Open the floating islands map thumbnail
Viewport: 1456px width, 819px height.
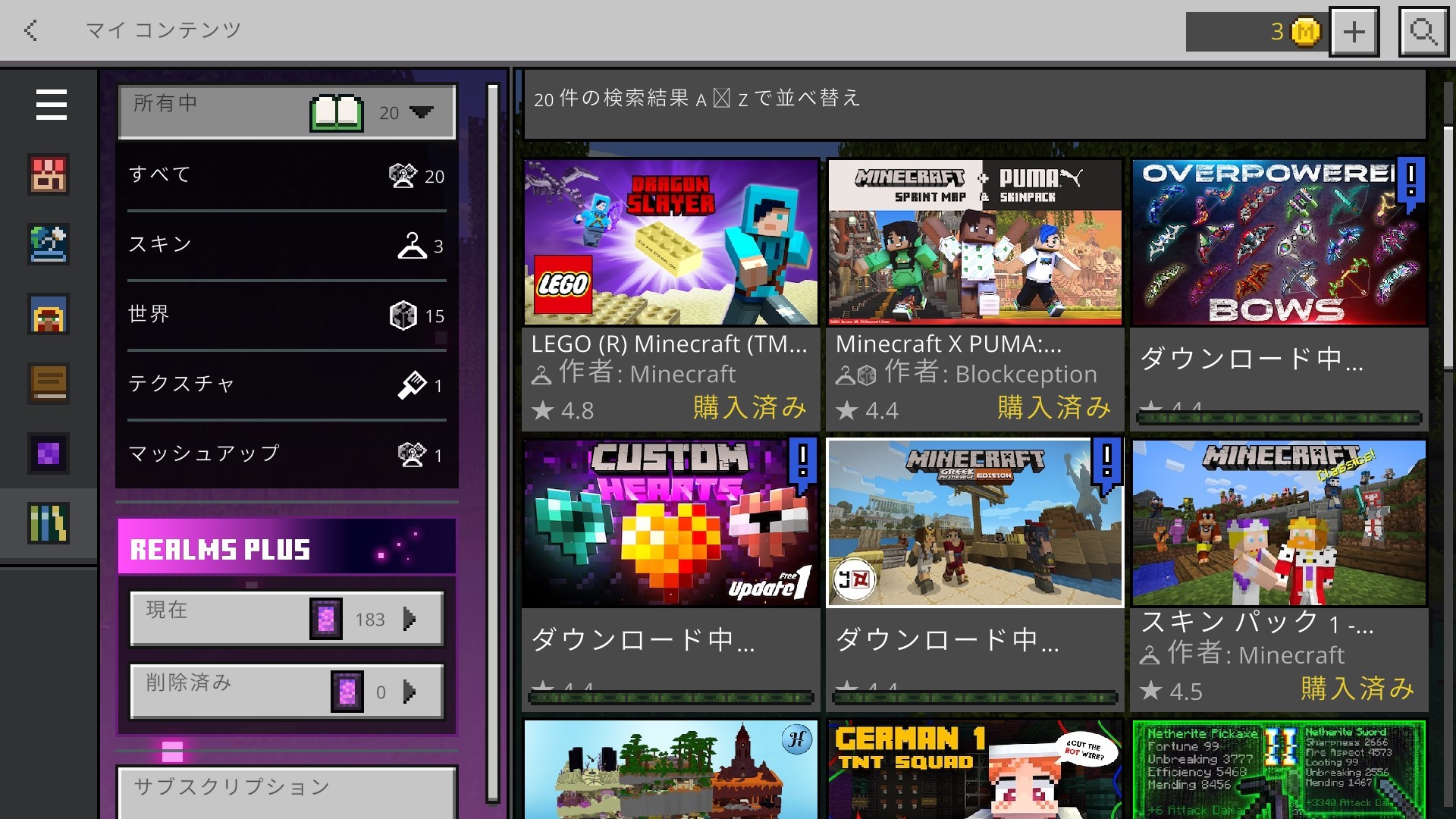pyautogui.click(x=670, y=770)
